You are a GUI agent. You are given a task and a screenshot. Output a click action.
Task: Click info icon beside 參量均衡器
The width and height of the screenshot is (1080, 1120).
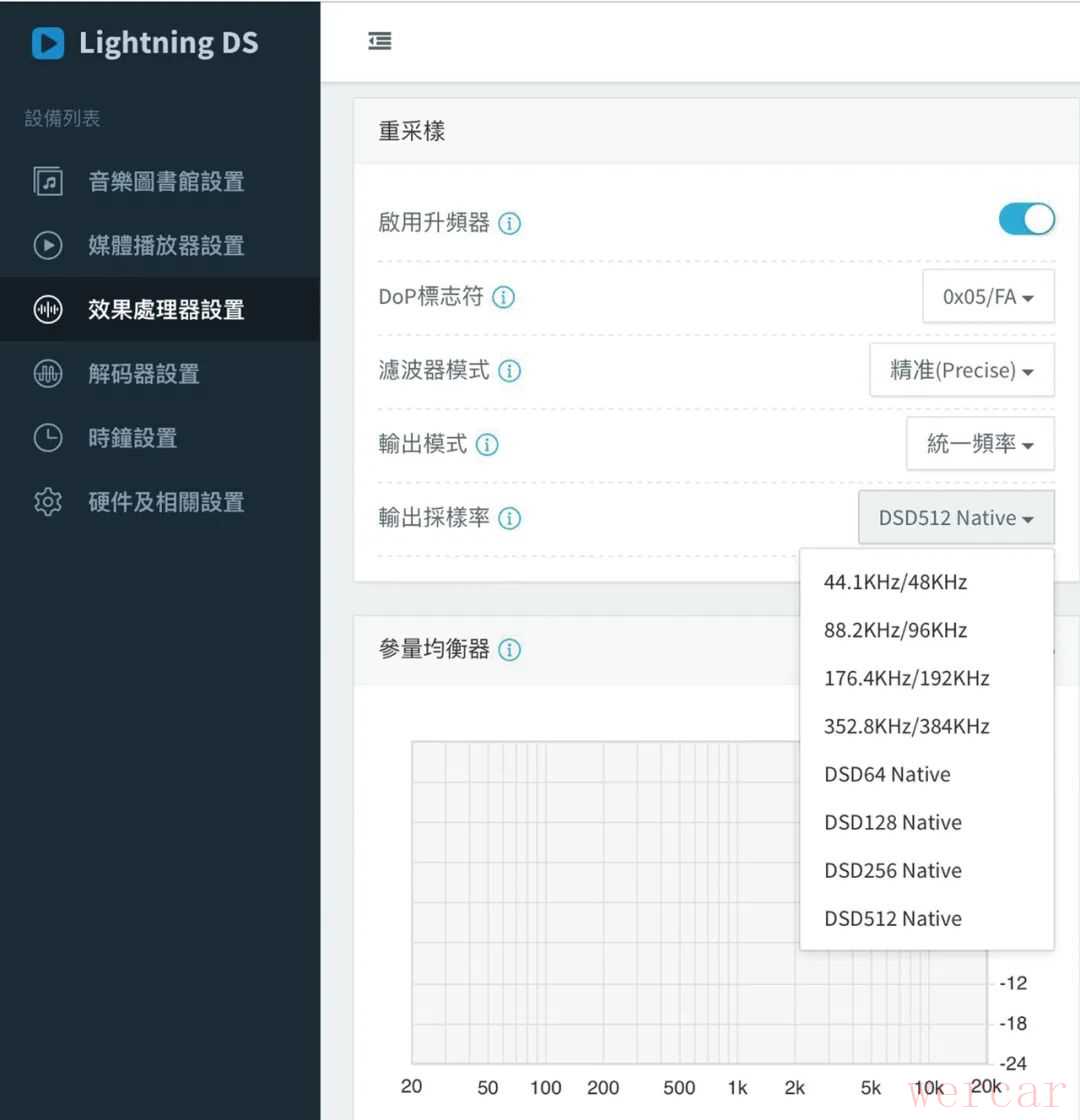tap(509, 650)
